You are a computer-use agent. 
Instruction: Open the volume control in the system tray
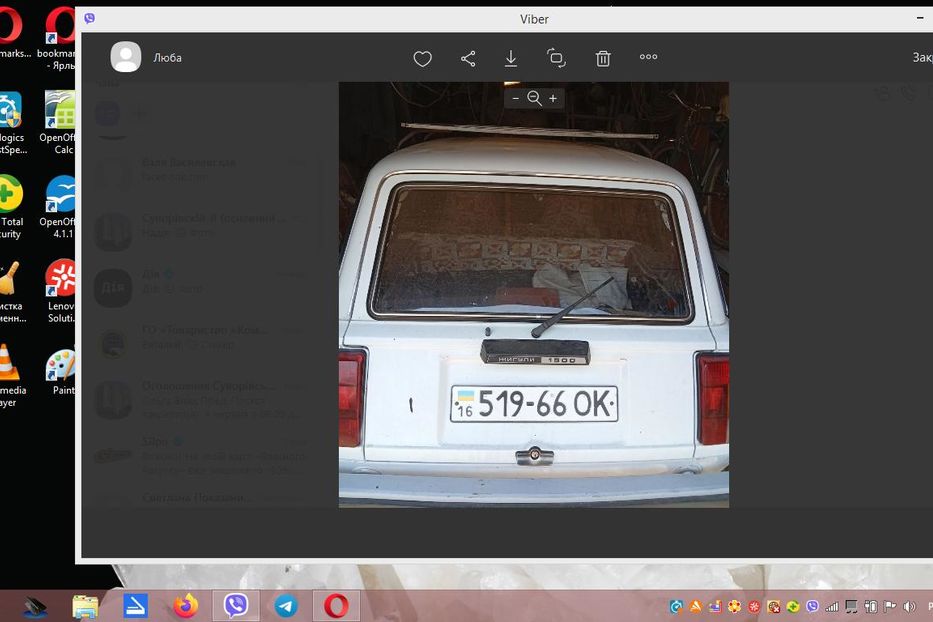(x=909, y=607)
